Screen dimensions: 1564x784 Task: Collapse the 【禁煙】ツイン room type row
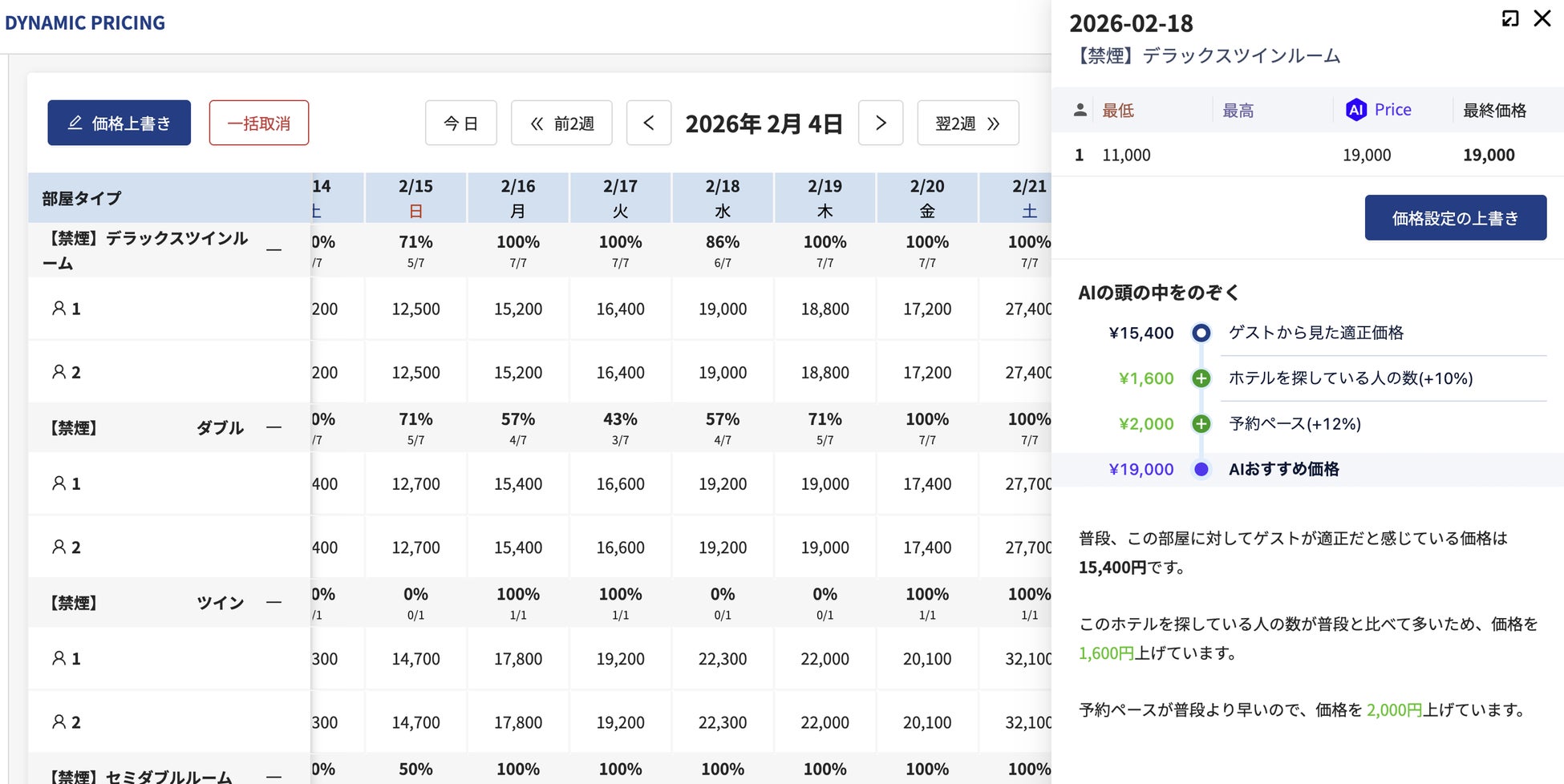pos(273,602)
